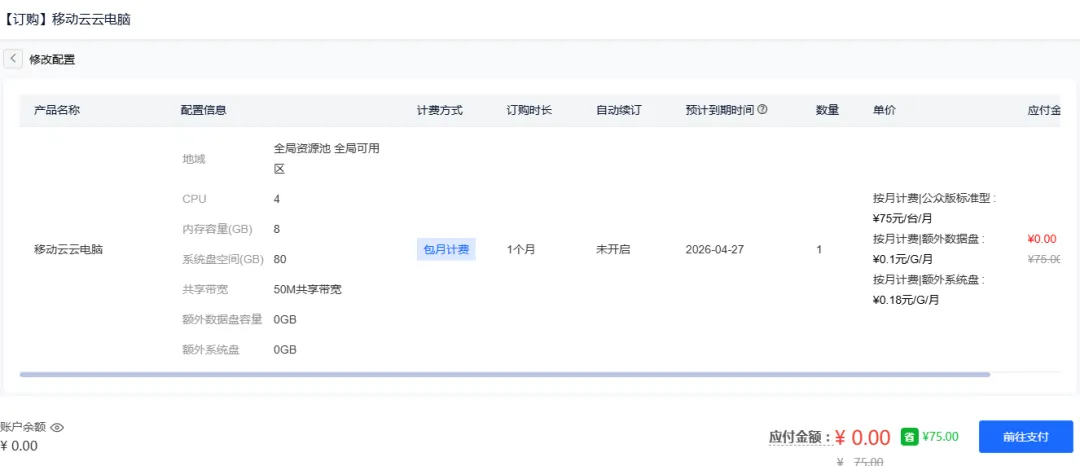Click the 订购时长 column header
Image resolution: width=1080 pixels, height=466 pixels.
529,110
